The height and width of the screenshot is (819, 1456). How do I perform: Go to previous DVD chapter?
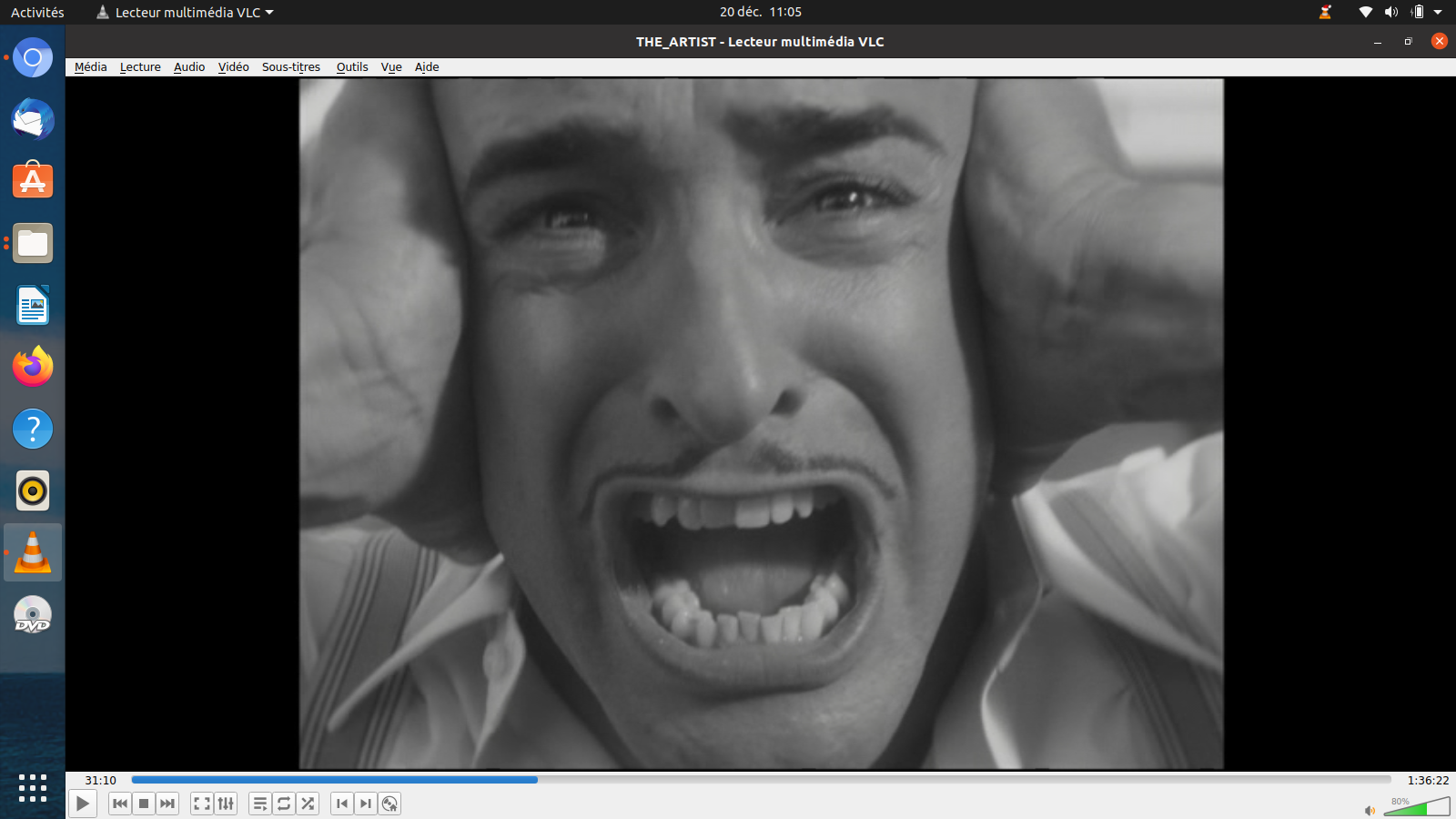pyautogui.click(x=342, y=804)
